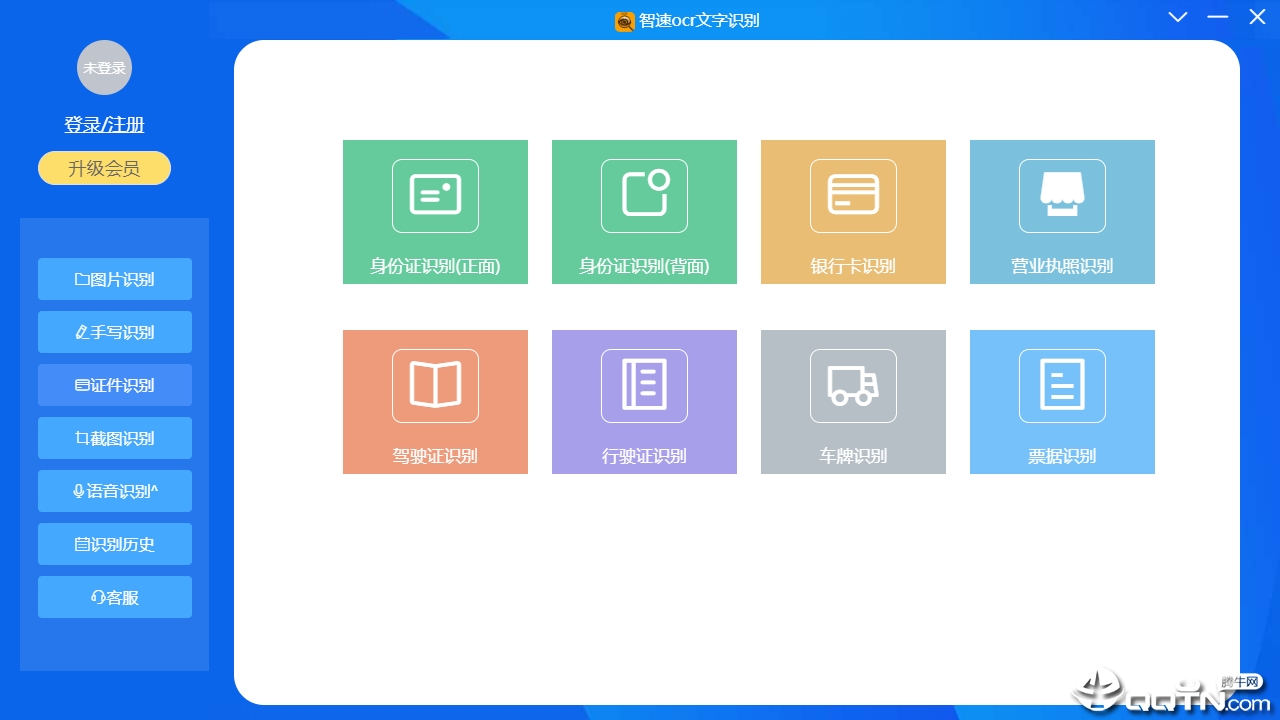The image size is (1280, 720).
Task: Expand 语音识别 sidebar item
Action: 115,491
